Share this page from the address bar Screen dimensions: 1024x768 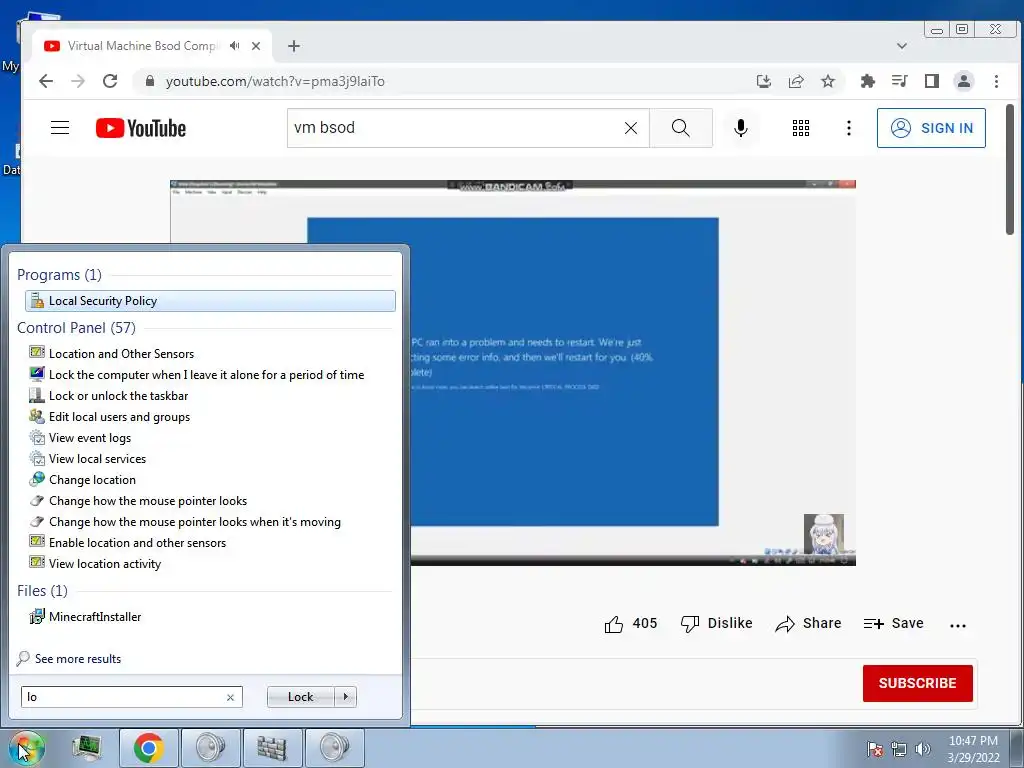click(x=795, y=81)
